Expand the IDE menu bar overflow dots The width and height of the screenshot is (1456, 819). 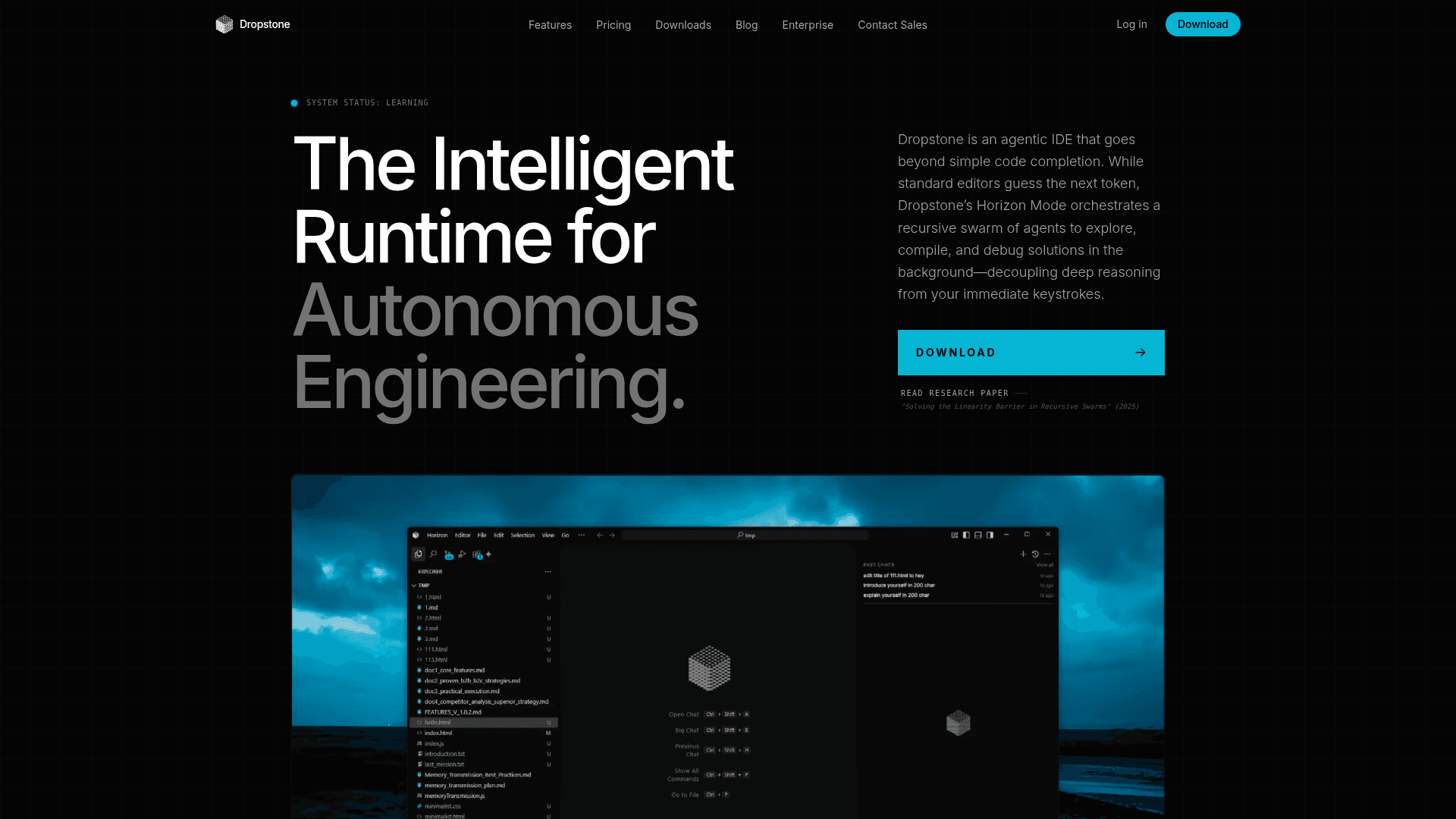click(582, 535)
